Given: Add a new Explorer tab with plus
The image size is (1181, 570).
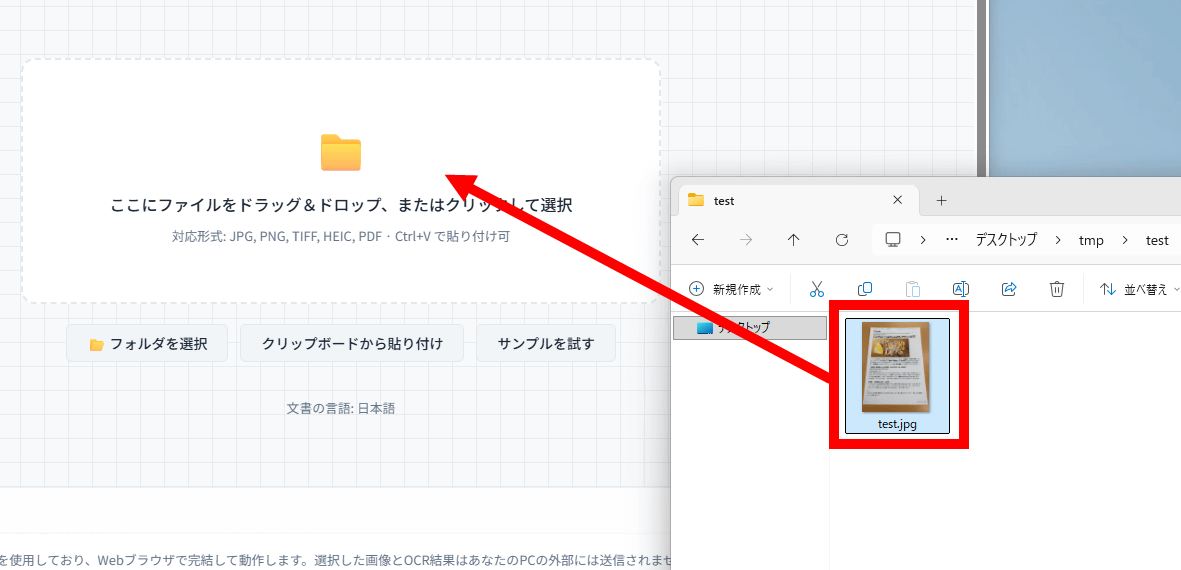Looking at the screenshot, I should tap(941, 200).
